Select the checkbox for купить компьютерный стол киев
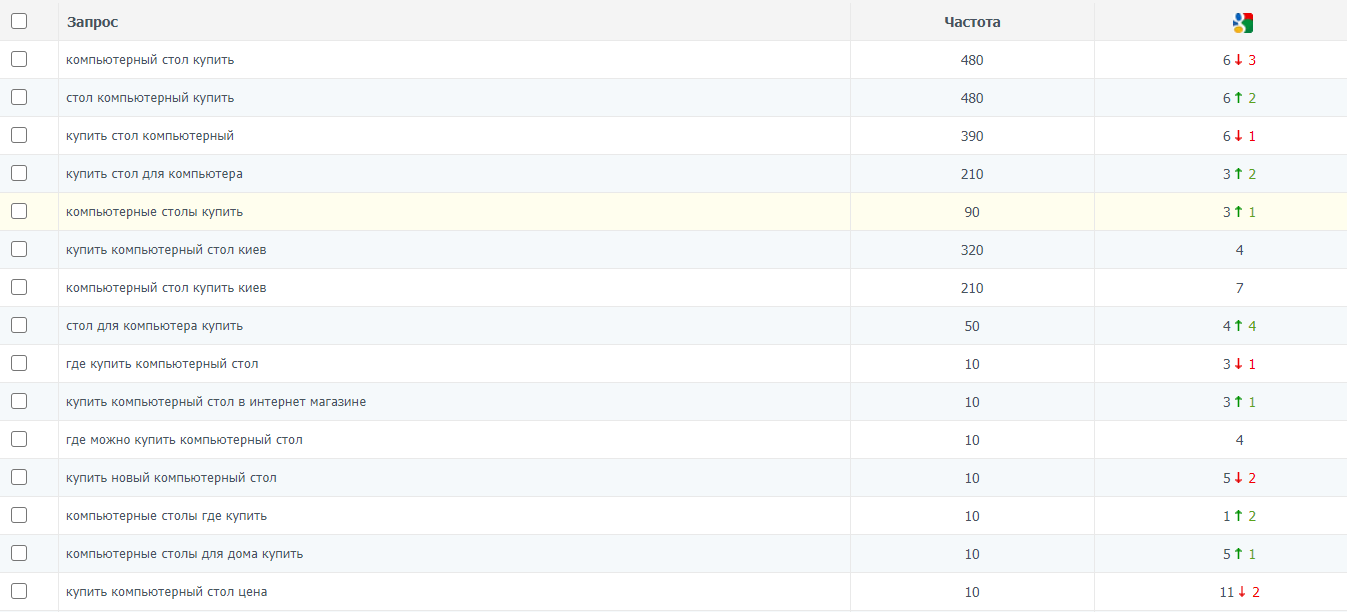 (19, 249)
